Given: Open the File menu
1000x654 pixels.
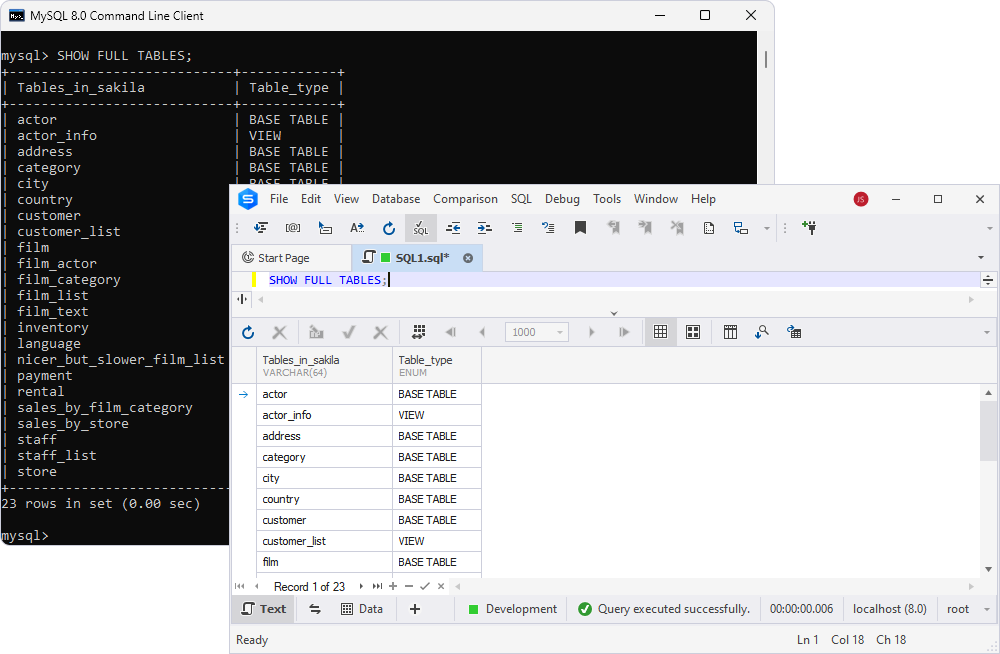Looking at the screenshot, I should point(279,199).
